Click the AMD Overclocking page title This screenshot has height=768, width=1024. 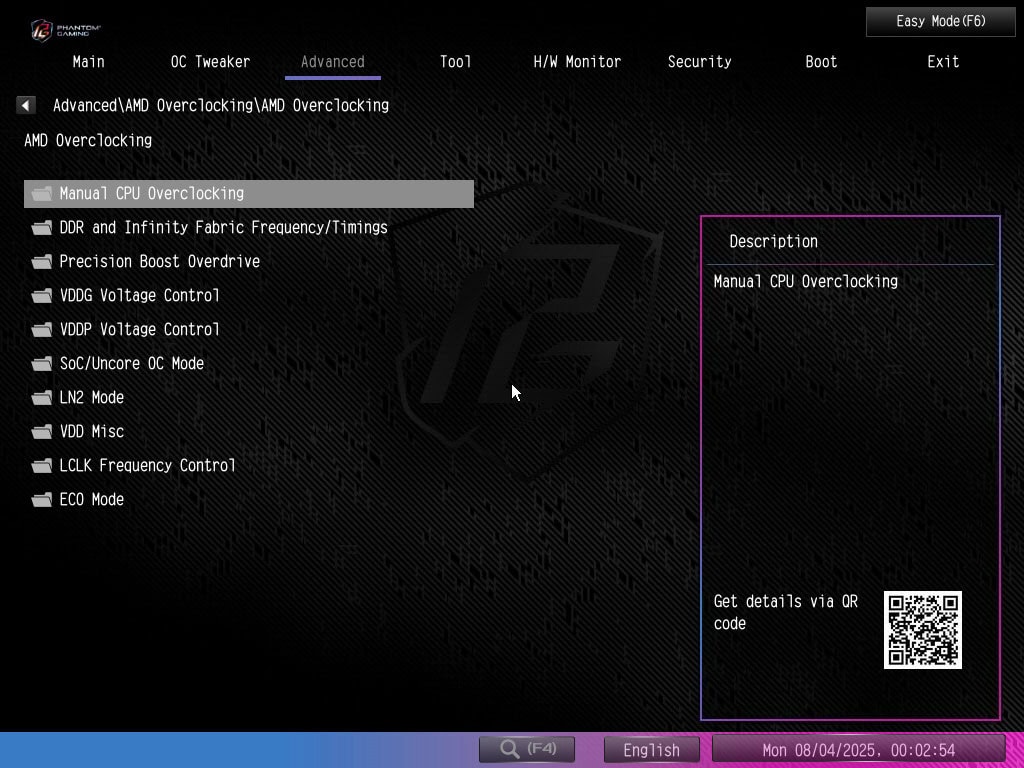(88, 140)
